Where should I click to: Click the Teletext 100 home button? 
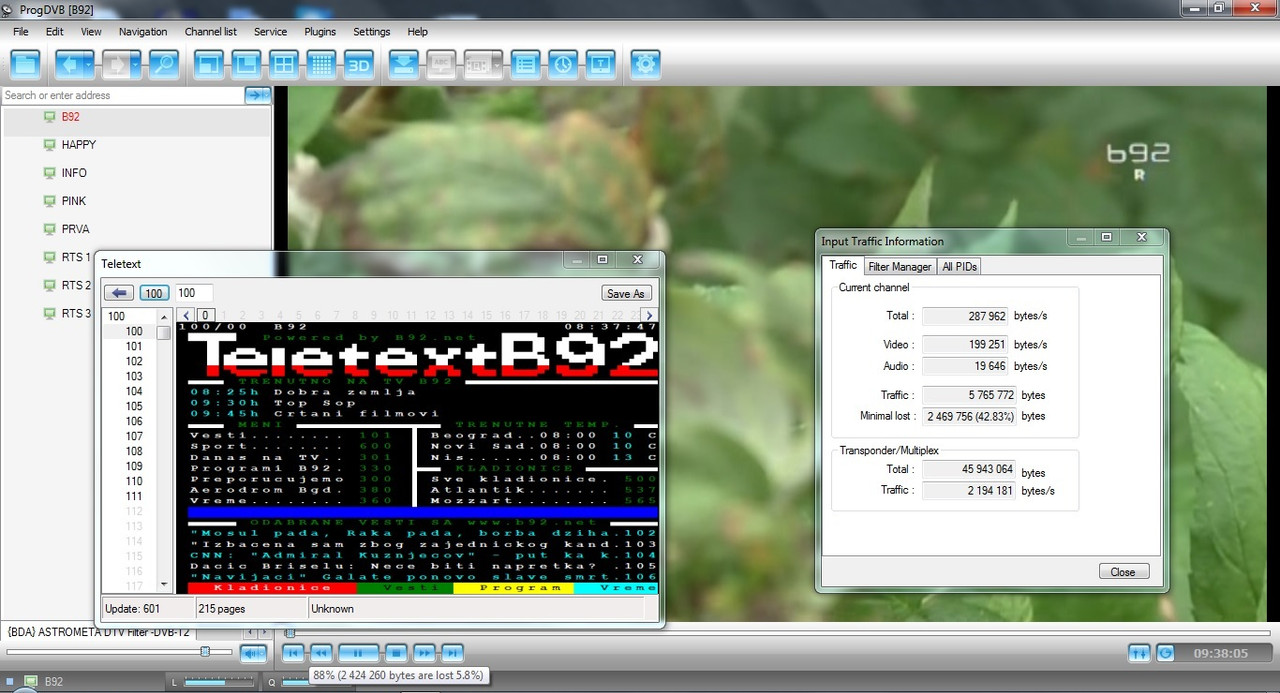pyautogui.click(x=153, y=293)
